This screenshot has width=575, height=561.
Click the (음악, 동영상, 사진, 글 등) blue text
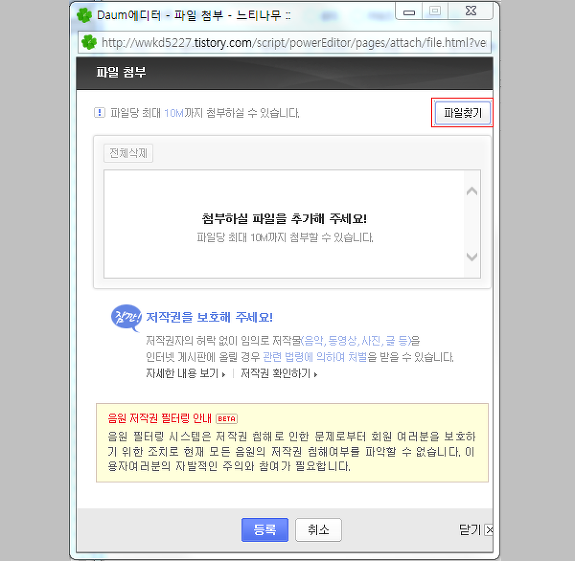coord(356,341)
